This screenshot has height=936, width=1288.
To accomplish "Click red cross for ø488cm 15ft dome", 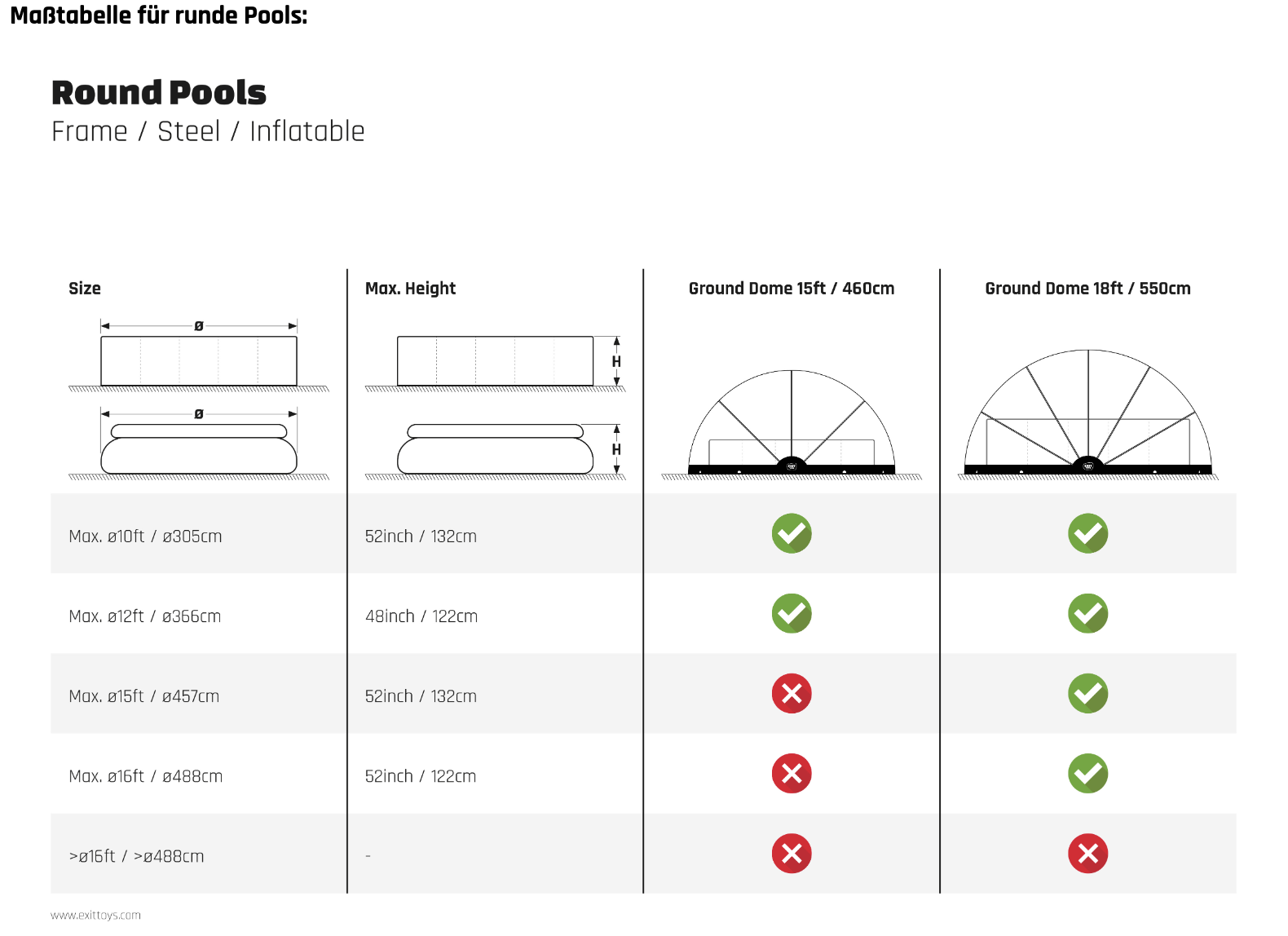I will [x=792, y=774].
